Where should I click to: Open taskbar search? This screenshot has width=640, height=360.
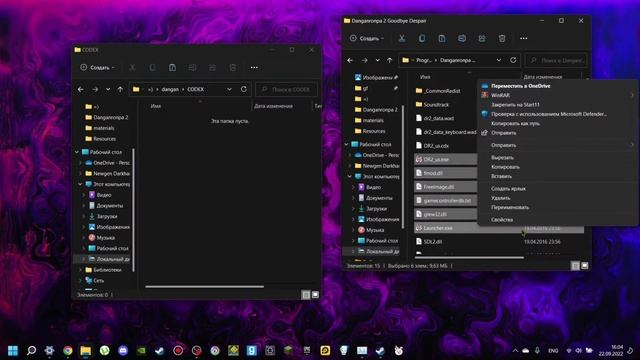click(x=31, y=350)
